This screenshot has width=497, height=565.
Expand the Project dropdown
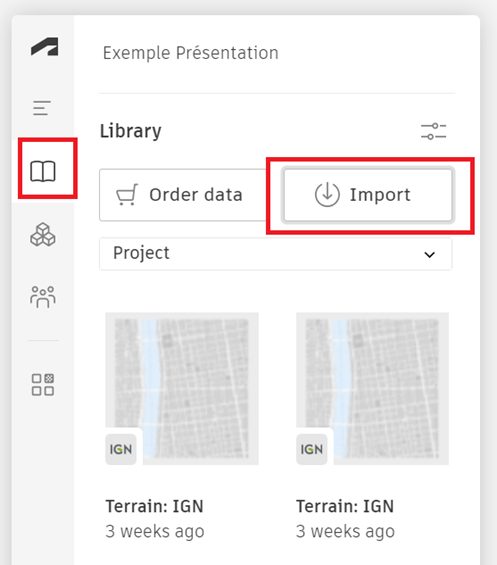[276, 254]
